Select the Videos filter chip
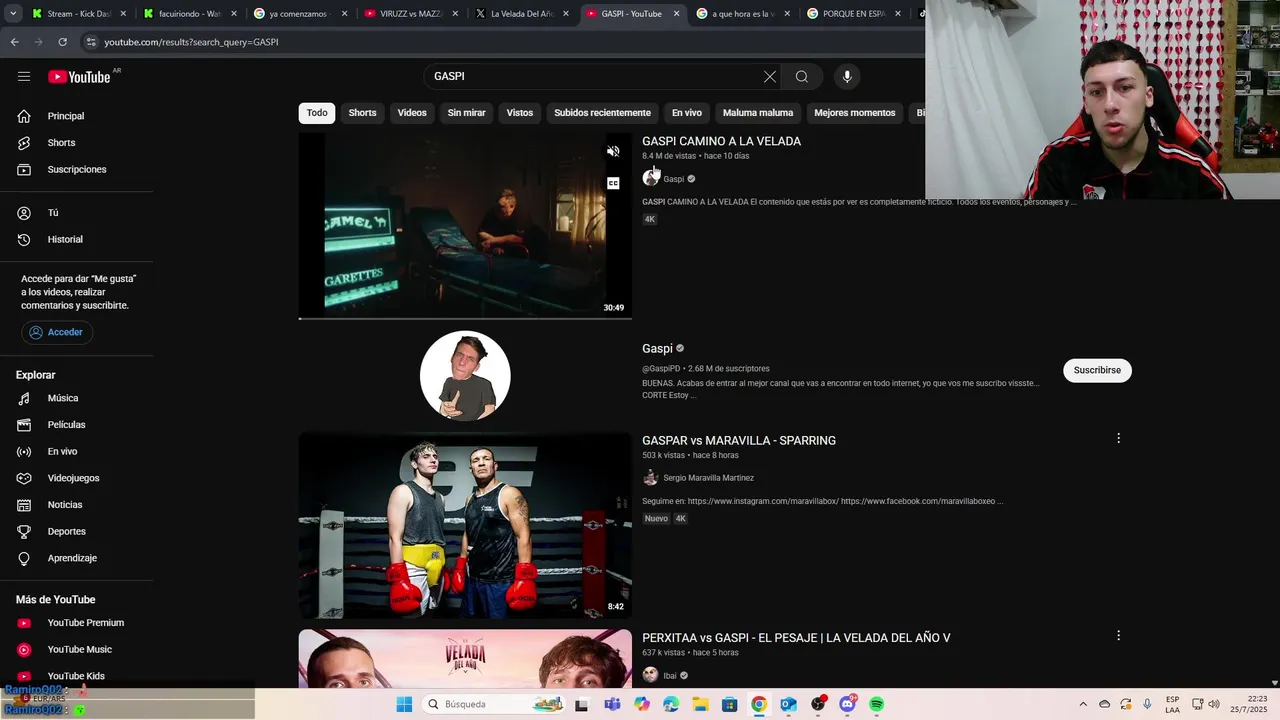Image resolution: width=1280 pixels, height=720 pixels. [412, 113]
